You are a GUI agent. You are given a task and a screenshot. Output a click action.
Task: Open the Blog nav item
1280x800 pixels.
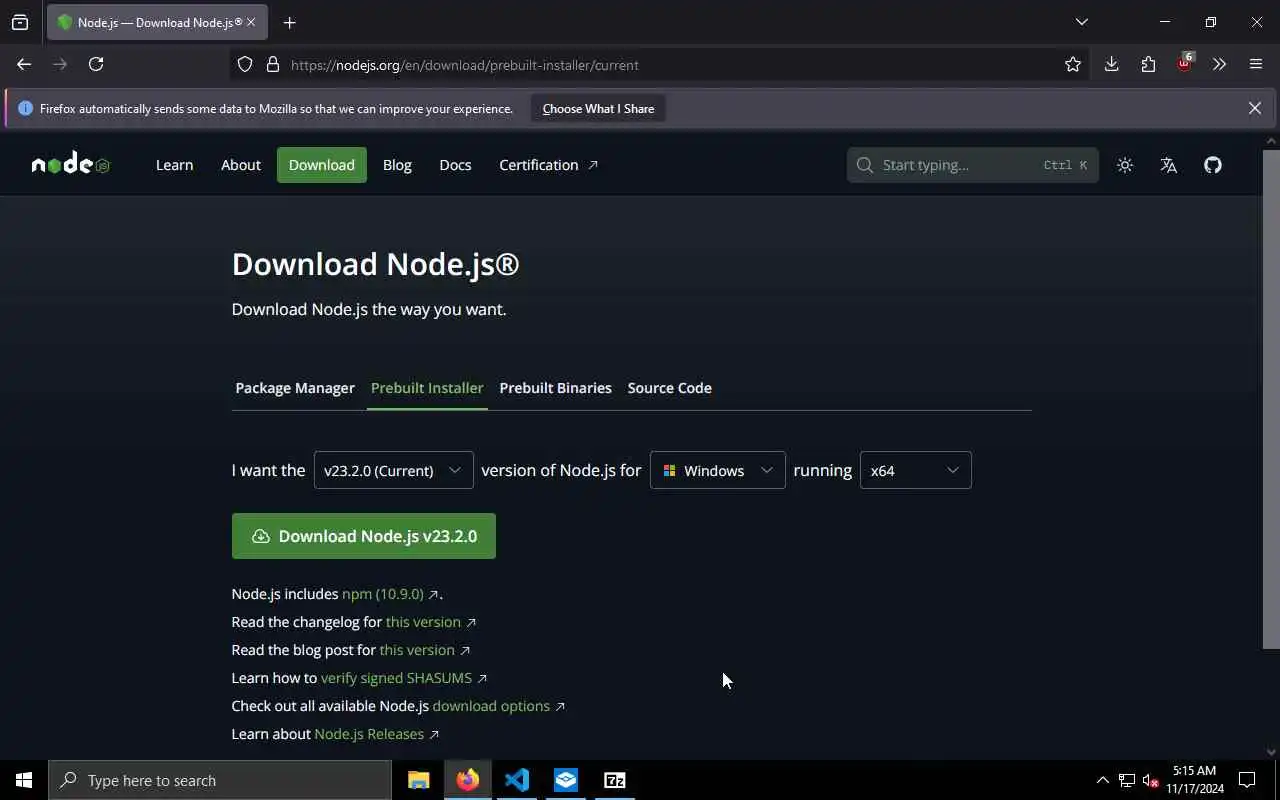click(397, 165)
